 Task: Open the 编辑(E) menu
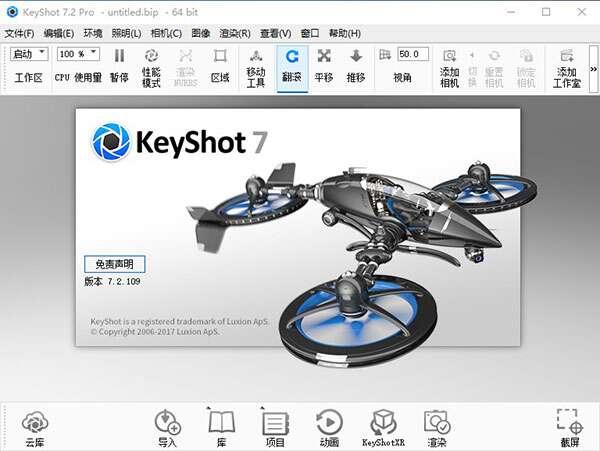point(59,34)
